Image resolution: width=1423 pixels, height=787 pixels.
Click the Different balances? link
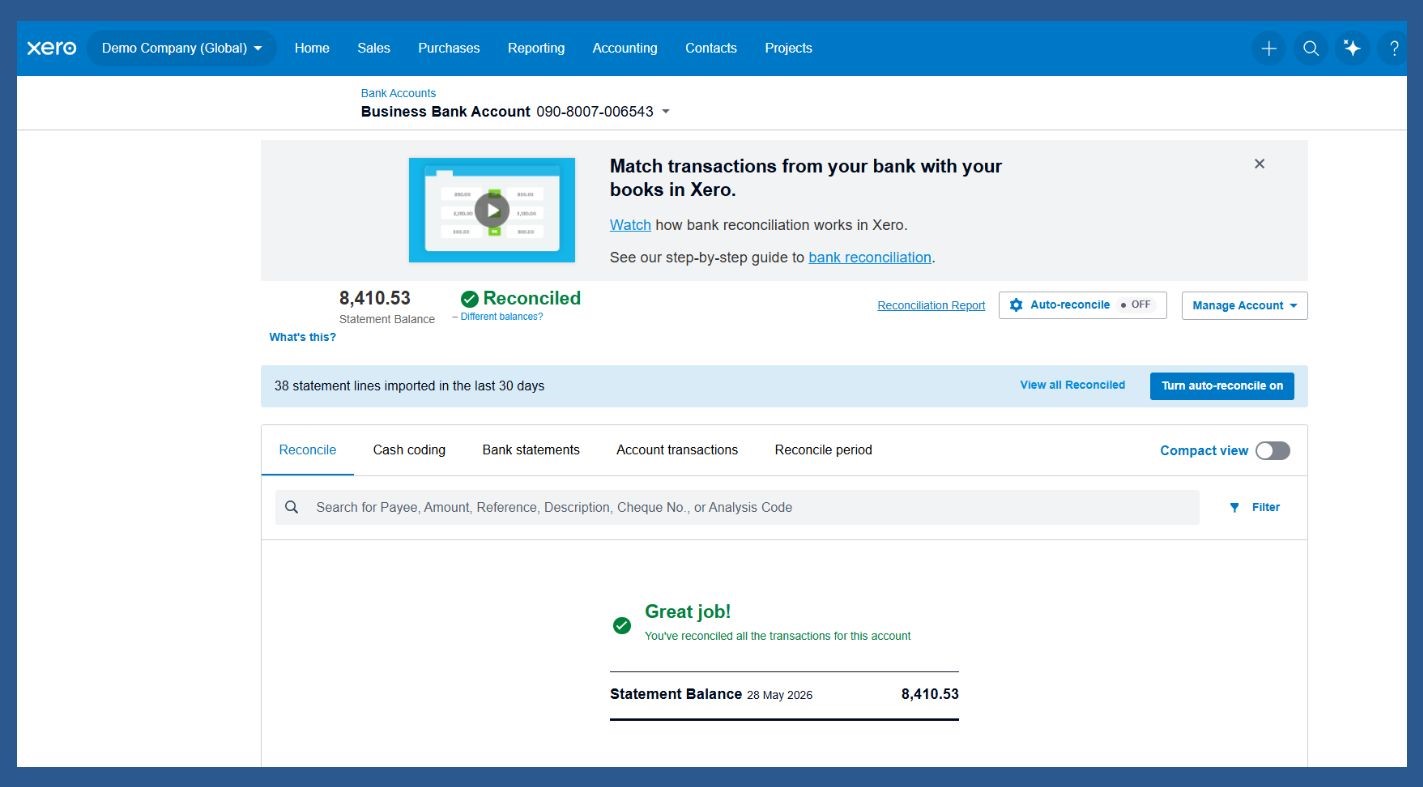tap(501, 317)
